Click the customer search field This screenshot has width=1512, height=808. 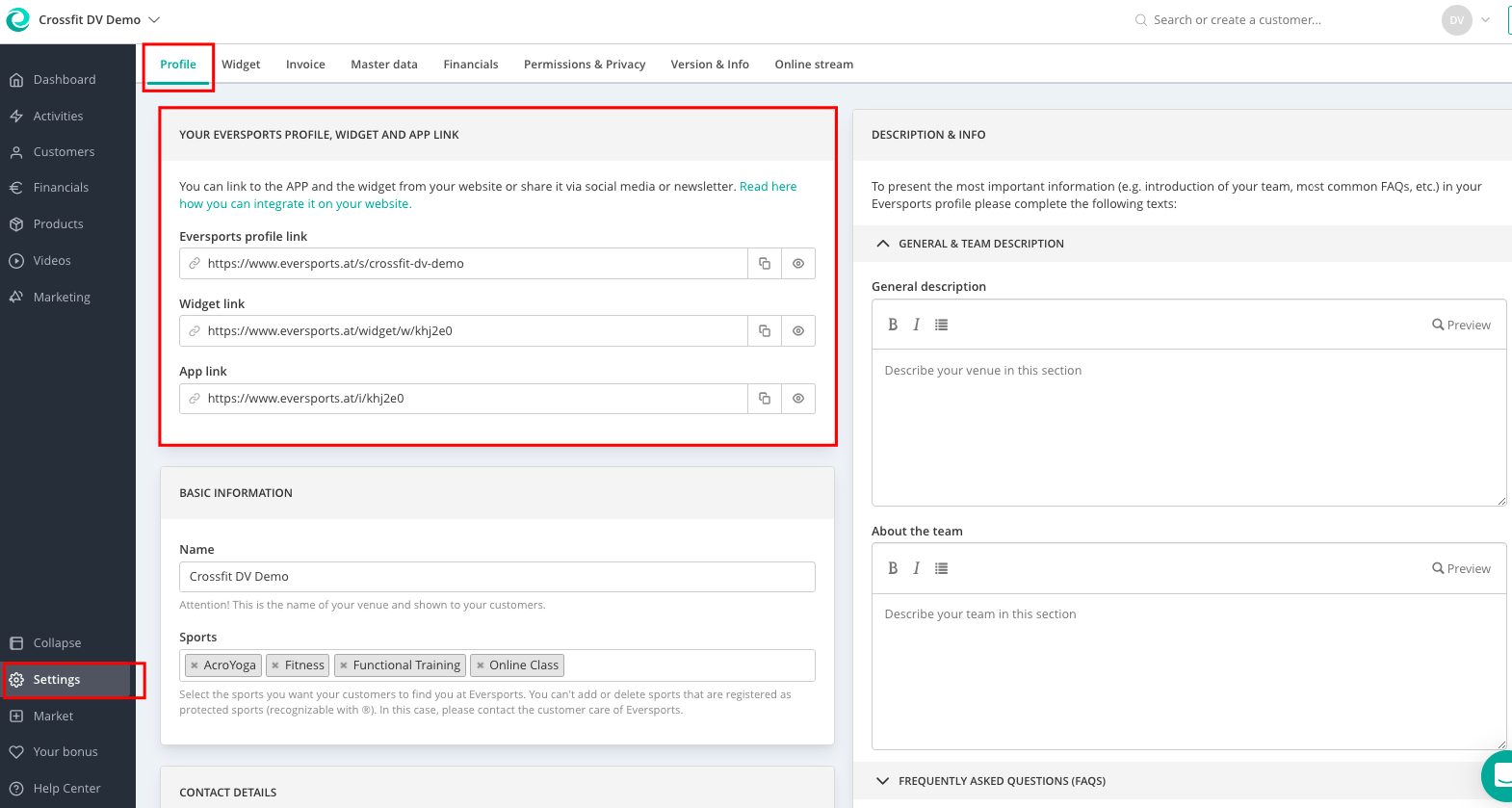pyautogui.click(x=1237, y=19)
